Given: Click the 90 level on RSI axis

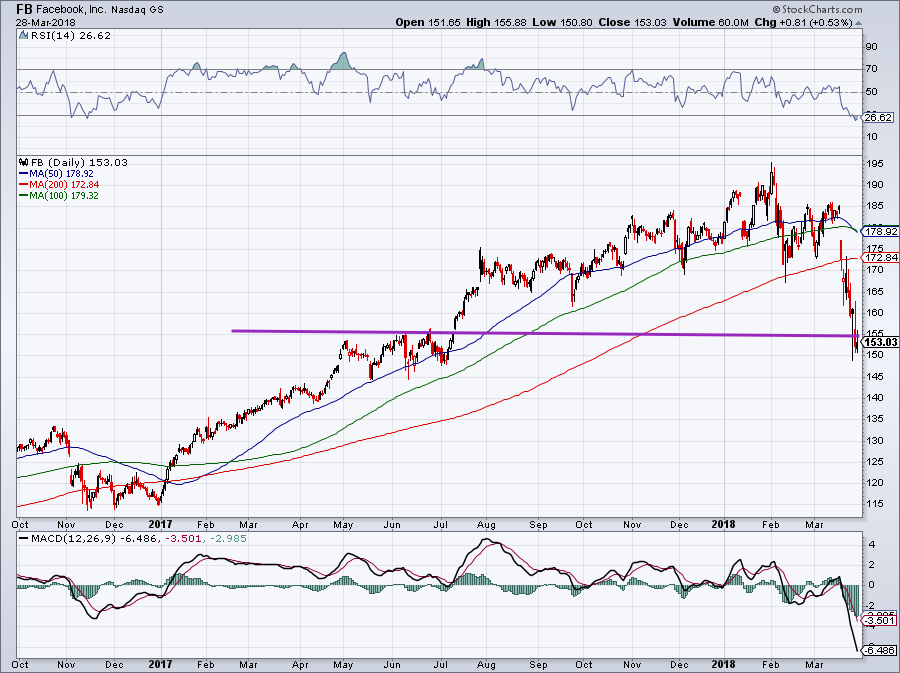Looking at the screenshot, I should [x=871, y=47].
